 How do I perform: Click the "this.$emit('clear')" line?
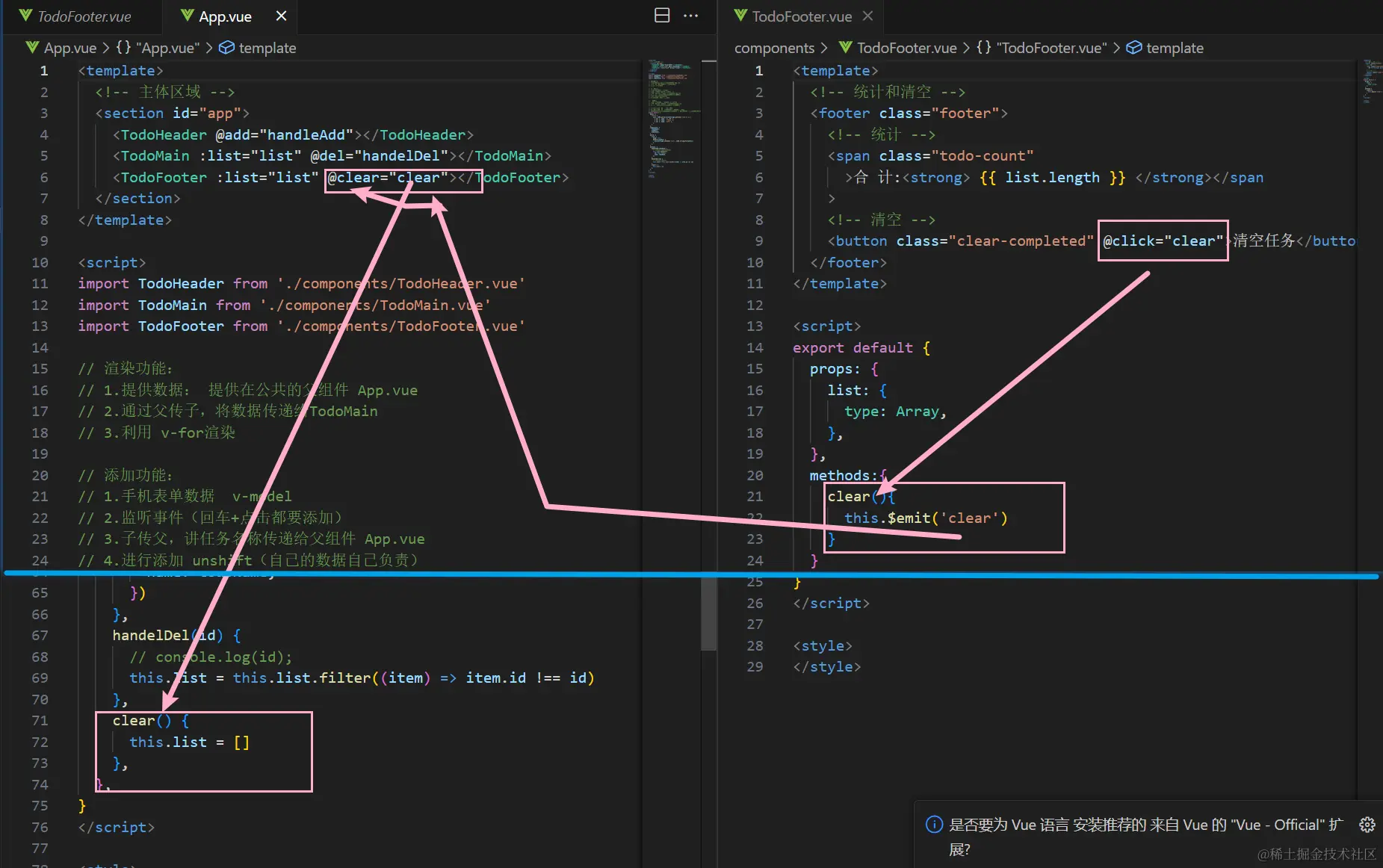pos(926,518)
